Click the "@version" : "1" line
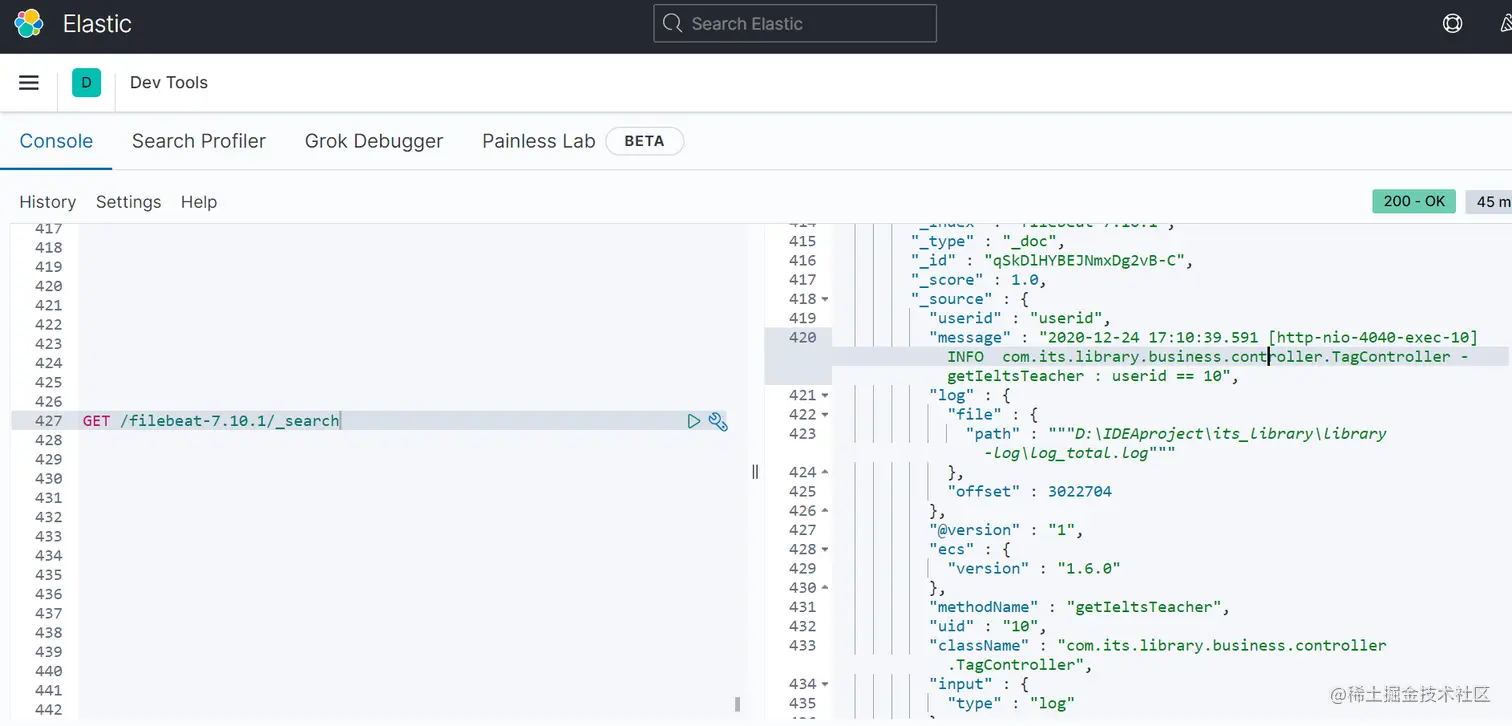Viewport: 1512px width, 726px height. point(1006,530)
